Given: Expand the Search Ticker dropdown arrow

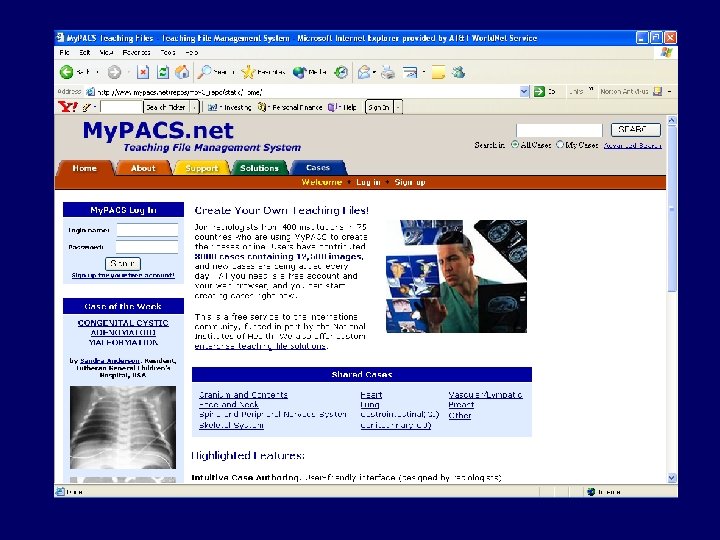Looking at the screenshot, I should point(195,107).
